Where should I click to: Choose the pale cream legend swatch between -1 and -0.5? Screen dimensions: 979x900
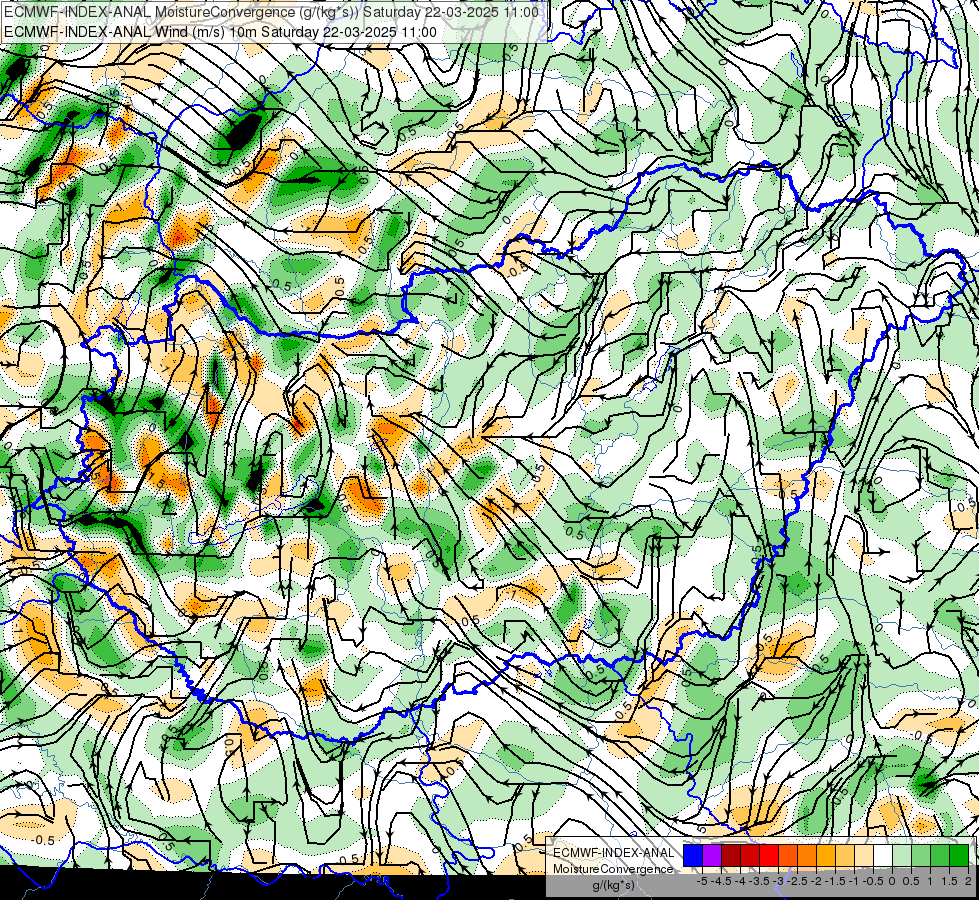(x=864, y=856)
